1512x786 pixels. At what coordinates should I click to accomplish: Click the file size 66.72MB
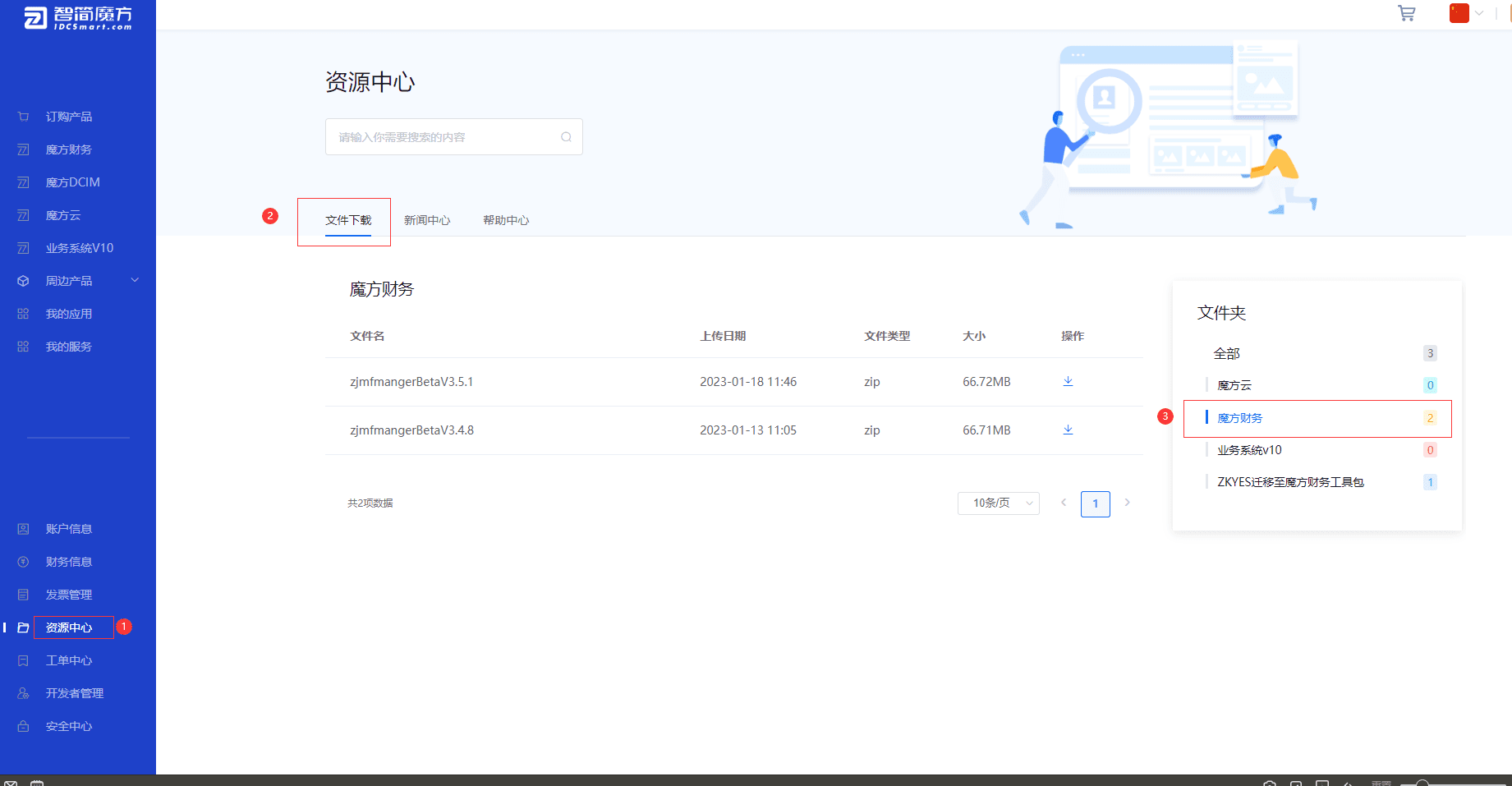pos(986,382)
